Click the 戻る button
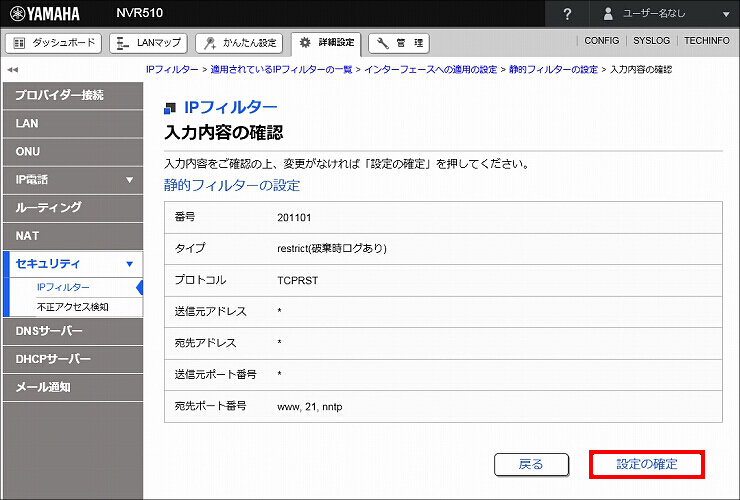This screenshot has width=740, height=500. 531,465
